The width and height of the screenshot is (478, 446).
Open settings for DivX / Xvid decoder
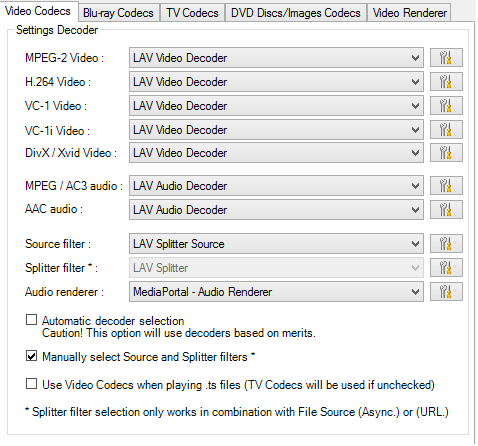(446, 153)
